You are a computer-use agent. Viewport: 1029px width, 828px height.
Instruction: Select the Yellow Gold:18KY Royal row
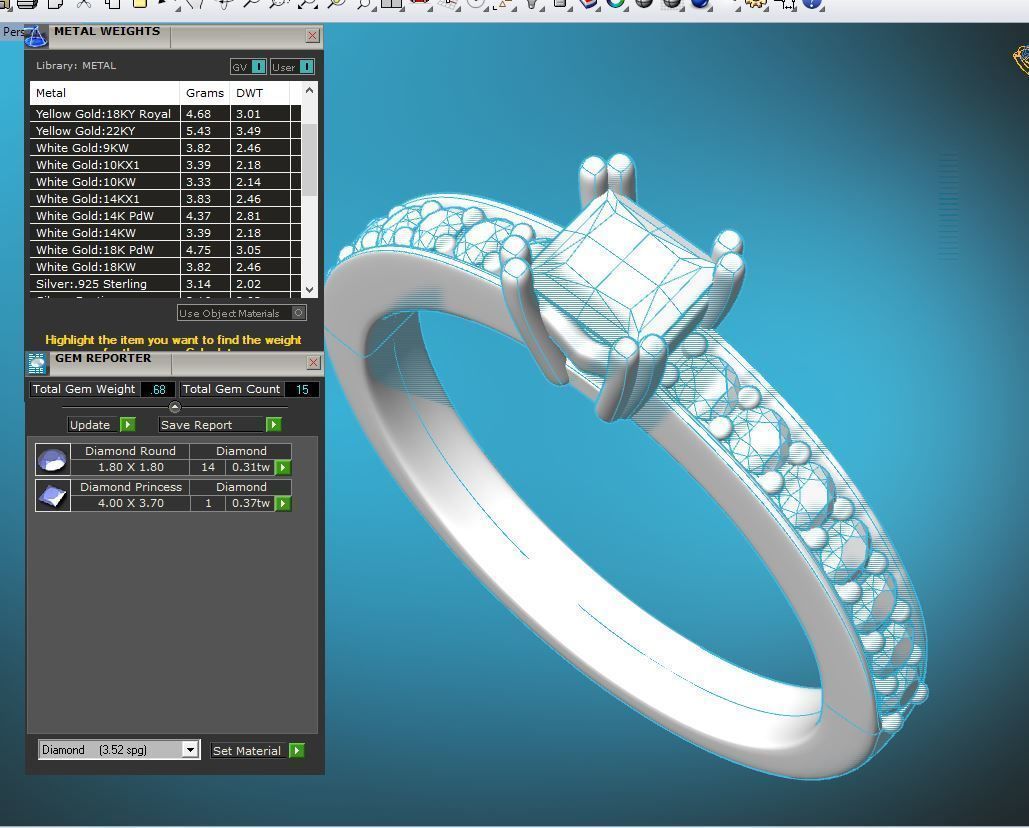pyautogui.click(x=165, y=114)
